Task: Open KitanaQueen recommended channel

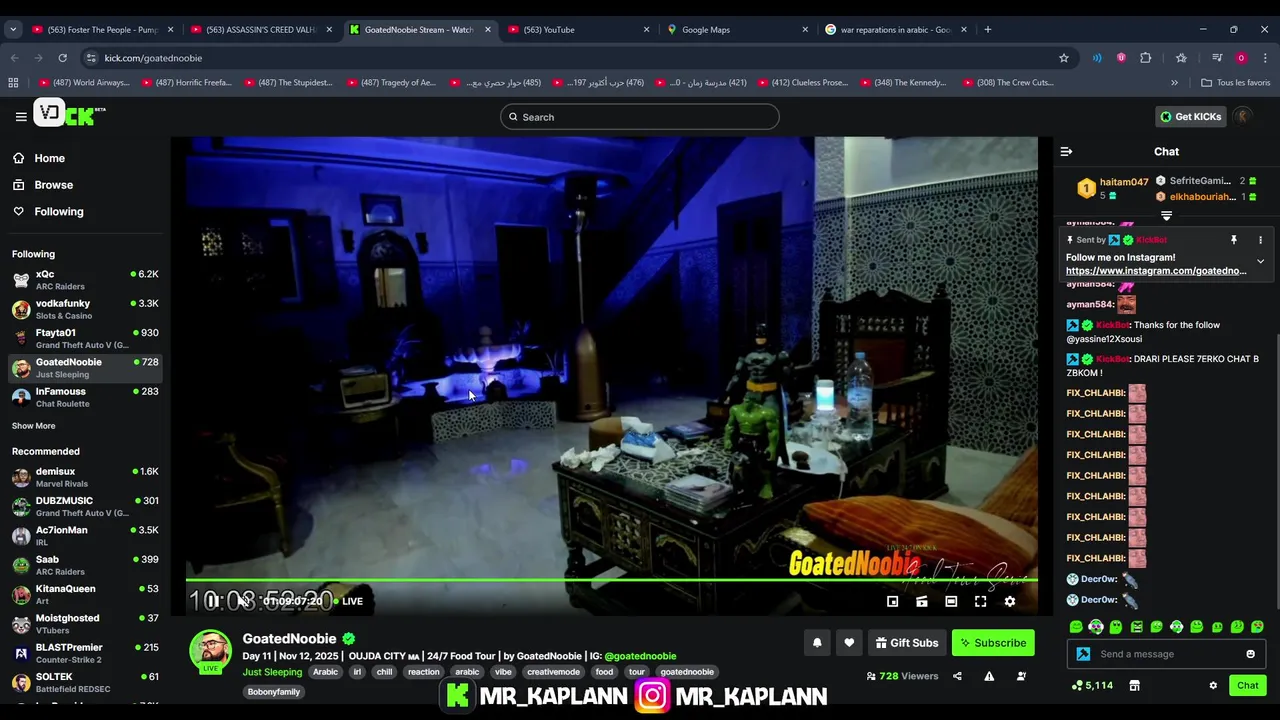Action: (x=85, y=595)
